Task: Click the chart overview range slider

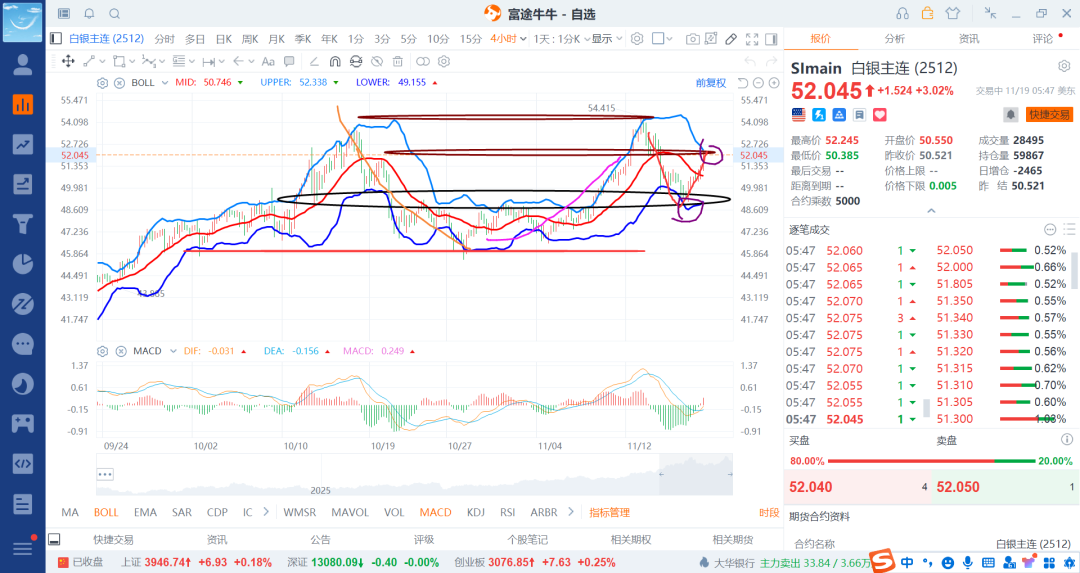Action: click(x=696, y=475)
